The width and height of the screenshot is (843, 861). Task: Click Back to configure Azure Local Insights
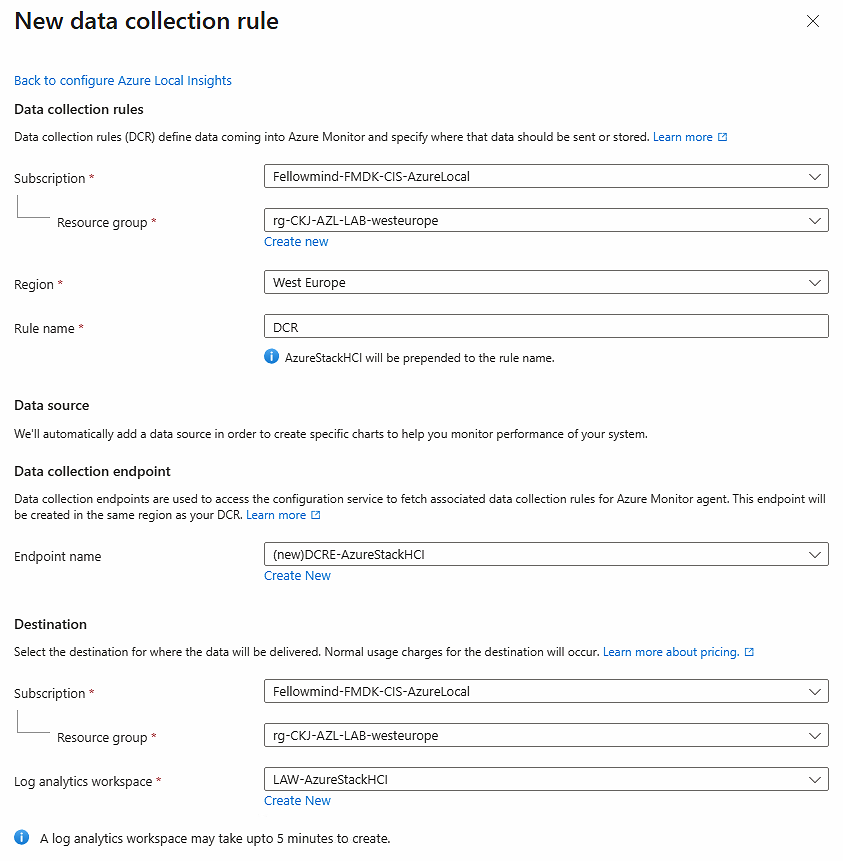point(123,80)
